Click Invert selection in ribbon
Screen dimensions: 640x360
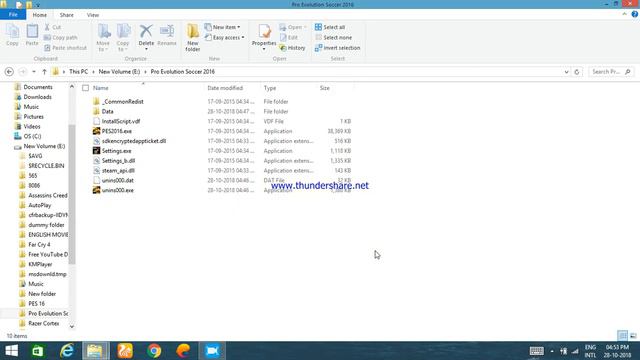(x=338, y=48)
